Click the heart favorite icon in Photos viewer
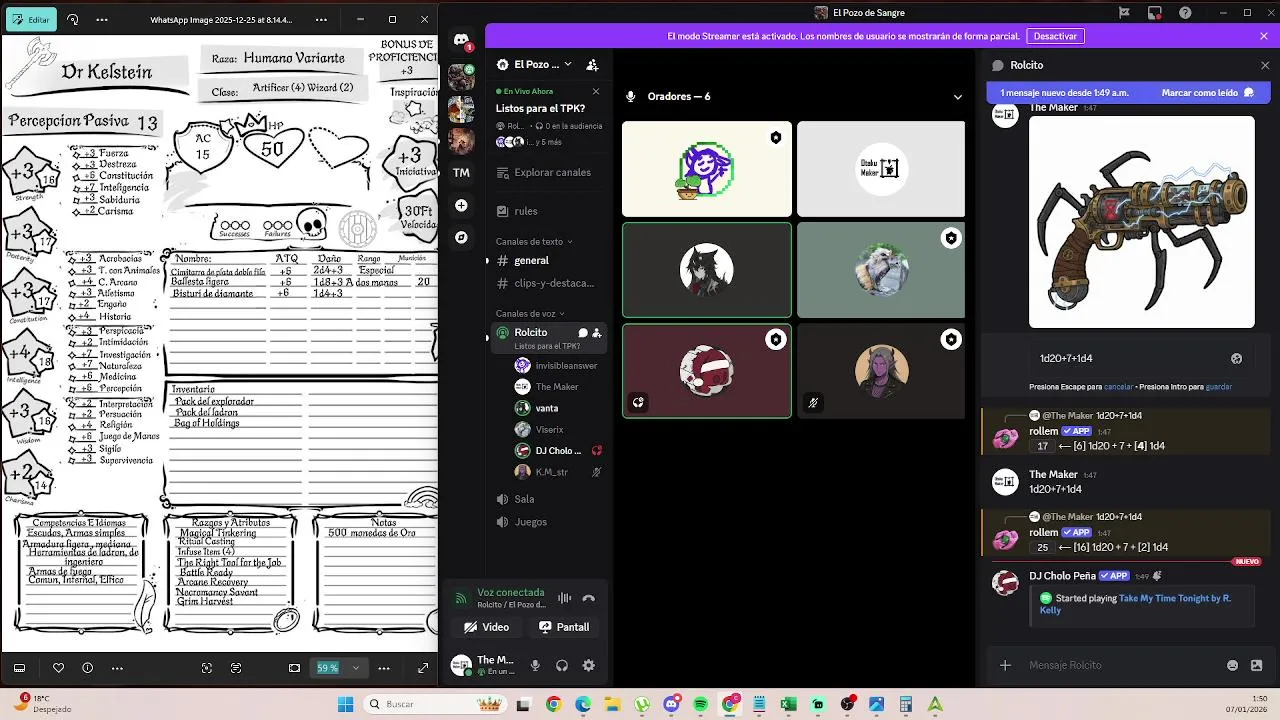 click(x=58, y=668)
